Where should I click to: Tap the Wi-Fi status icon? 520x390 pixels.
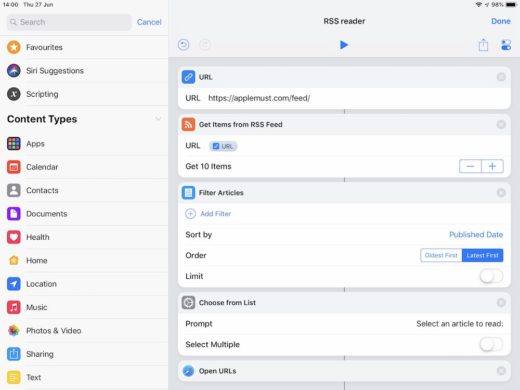click(478, 5)
